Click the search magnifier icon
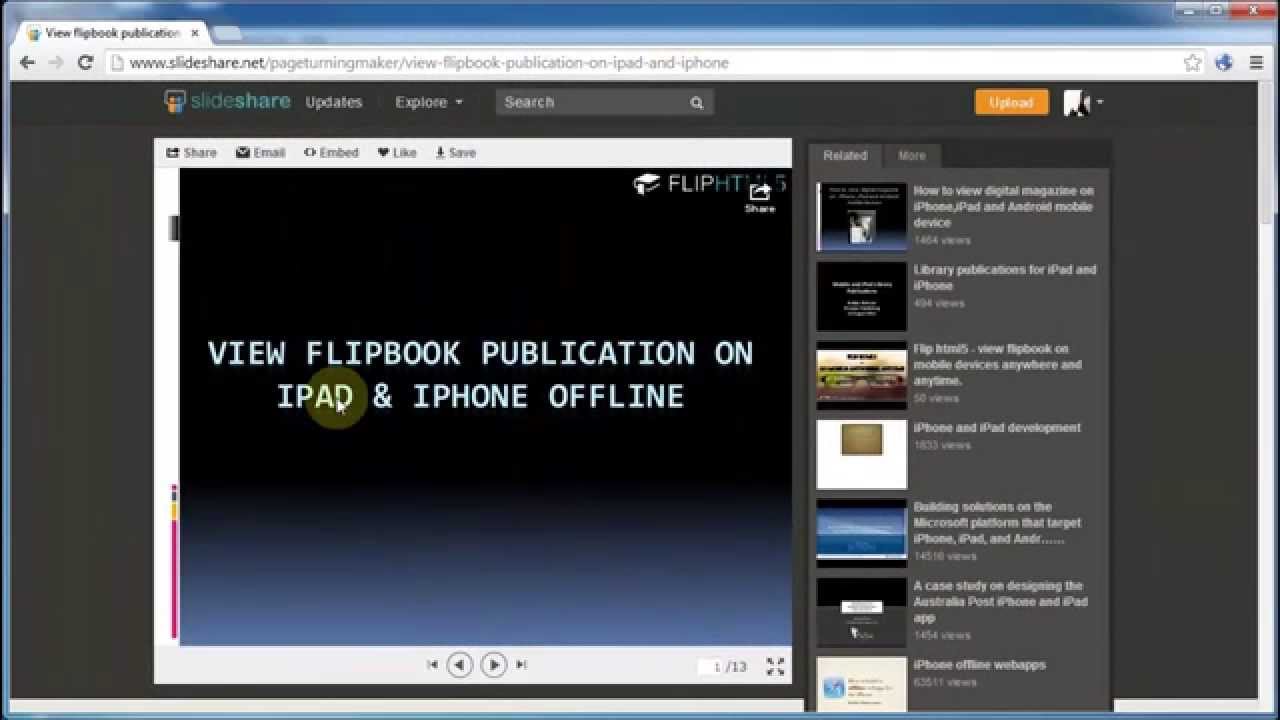 click(696, 102)
